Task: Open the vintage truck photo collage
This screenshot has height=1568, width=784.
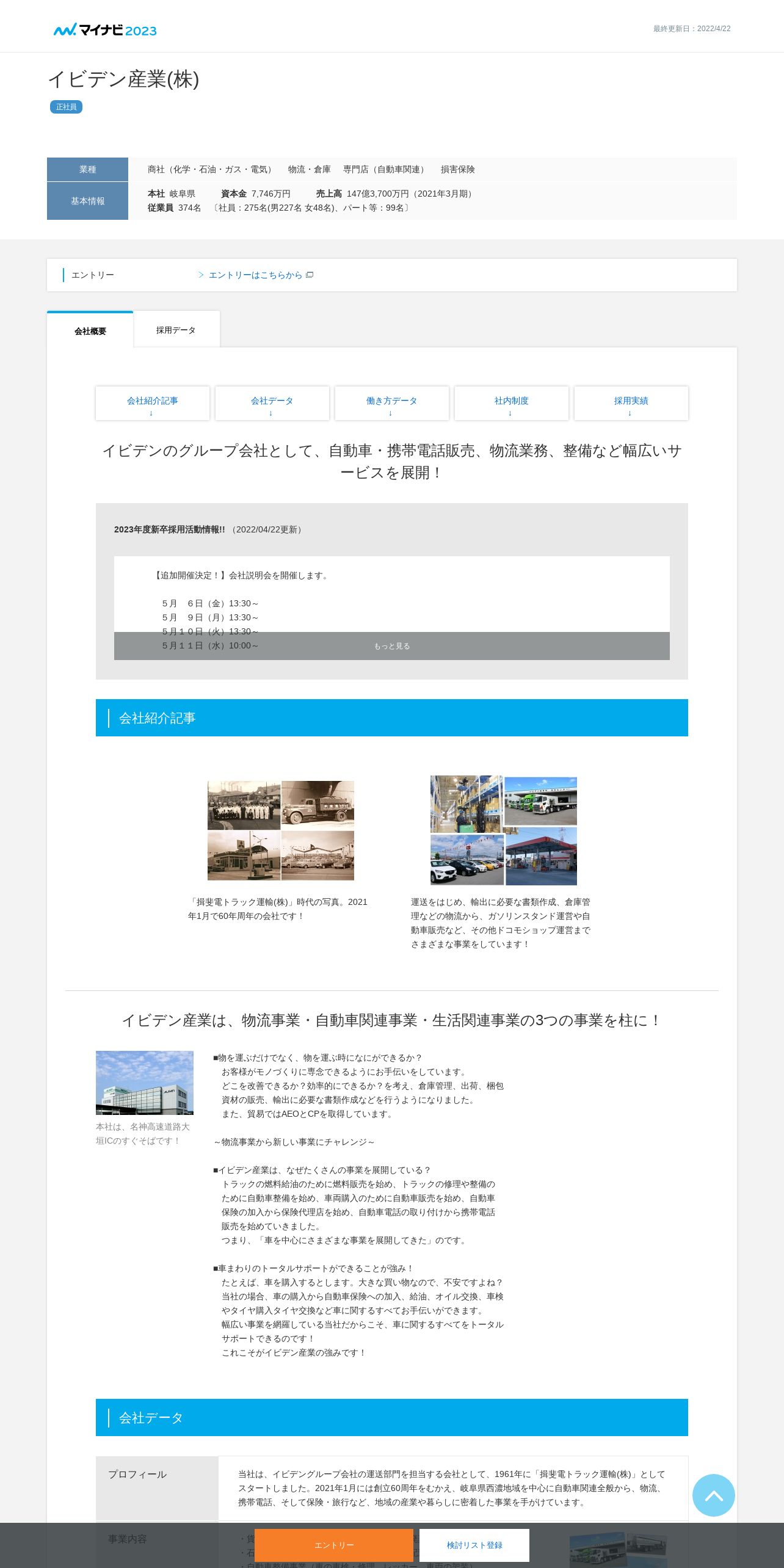Action: [x=281, y=830]
